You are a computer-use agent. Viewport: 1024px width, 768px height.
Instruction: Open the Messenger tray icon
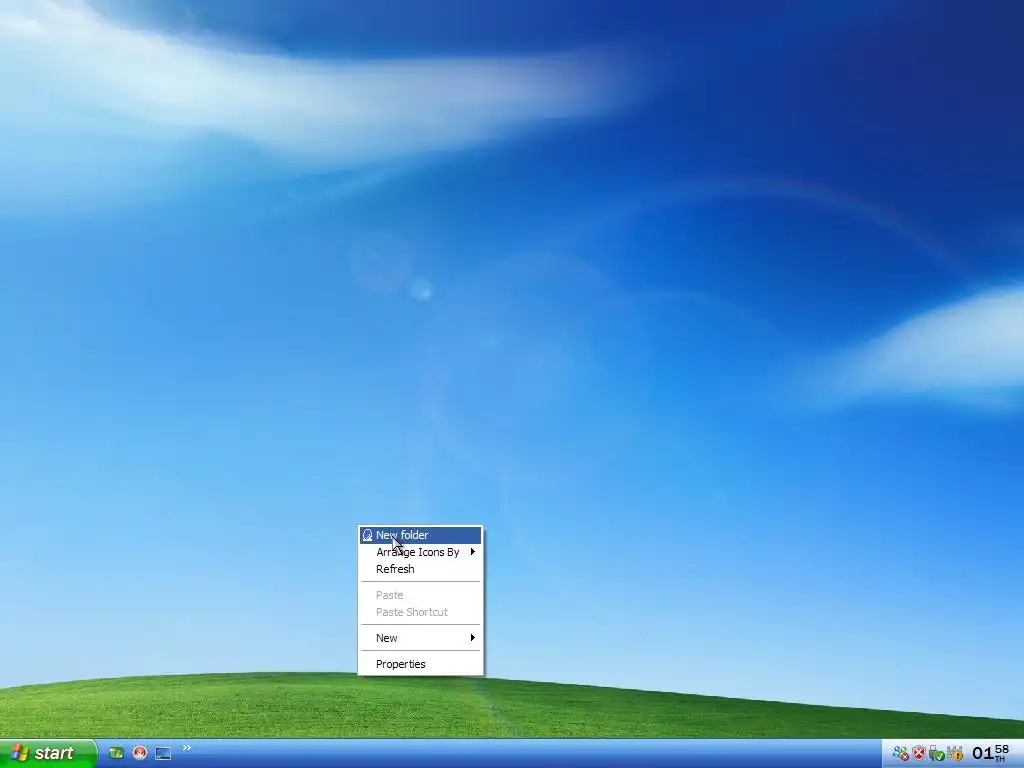[901, 754]
